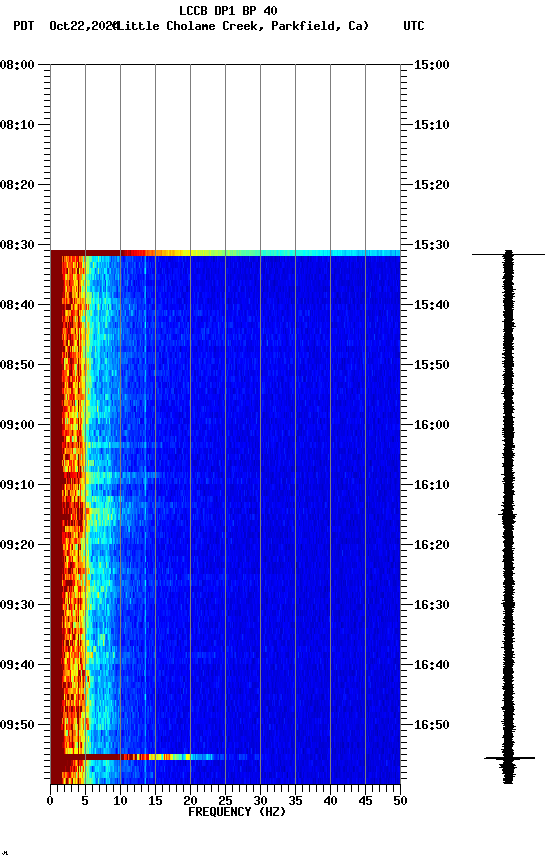552x864 pixels.
Task: Click the 50 Hz frequency tick label
Action: (401, 801)
